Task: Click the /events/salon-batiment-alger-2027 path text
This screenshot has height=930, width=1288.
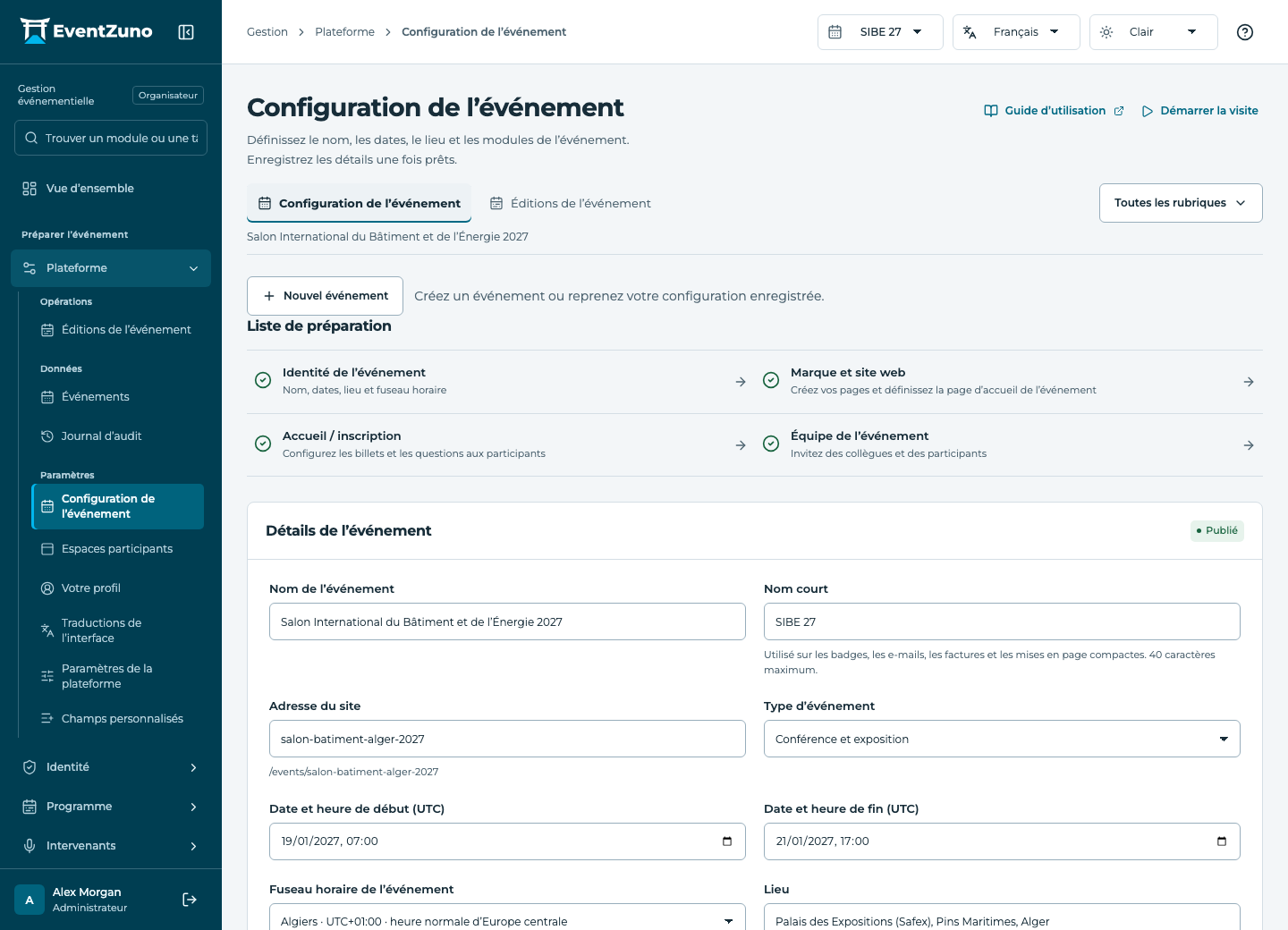Action: [354, 772]
